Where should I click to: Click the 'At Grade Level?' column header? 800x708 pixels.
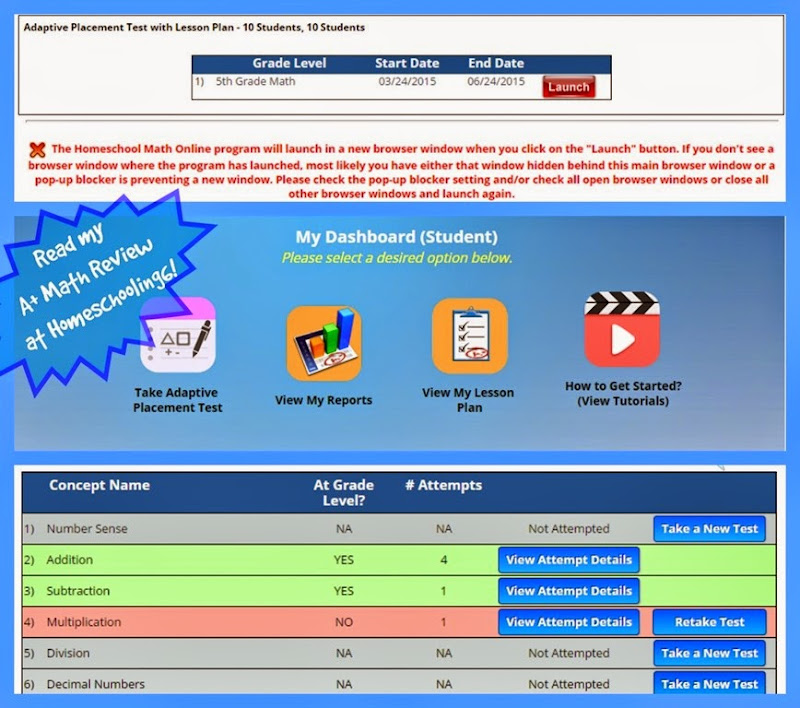pos(344,493)
